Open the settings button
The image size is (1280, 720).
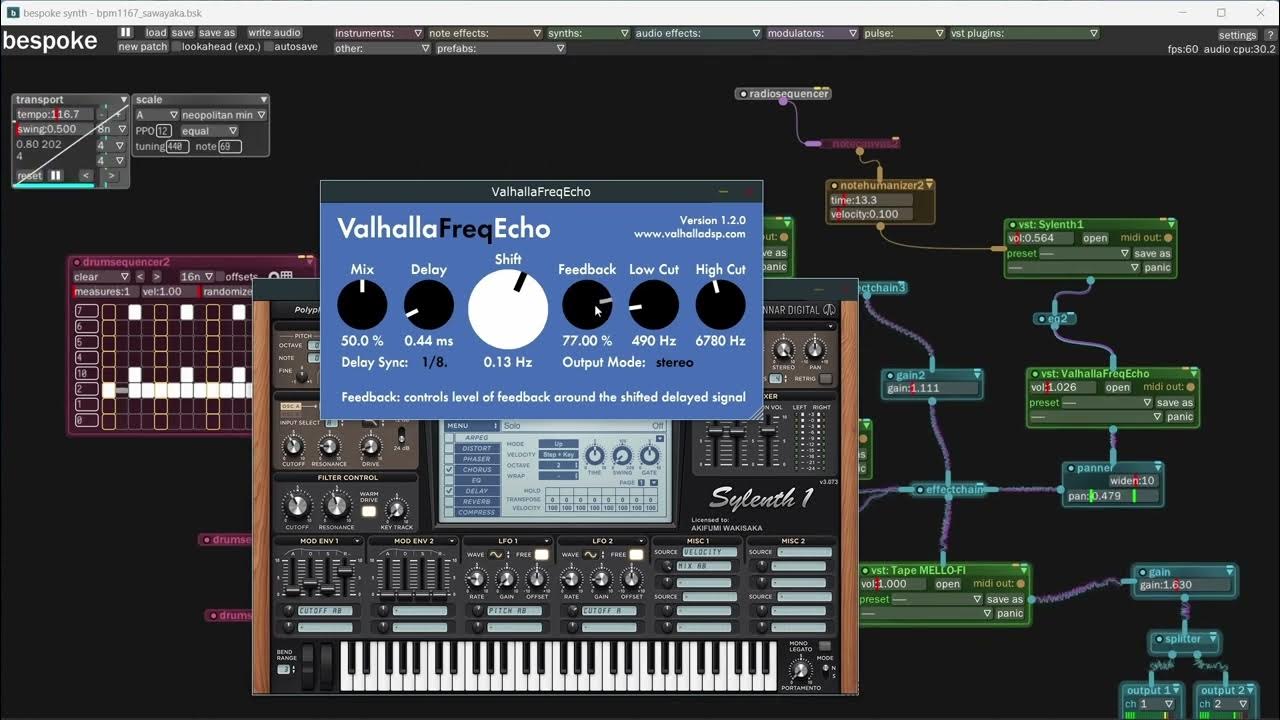[x=1237, y=35]
